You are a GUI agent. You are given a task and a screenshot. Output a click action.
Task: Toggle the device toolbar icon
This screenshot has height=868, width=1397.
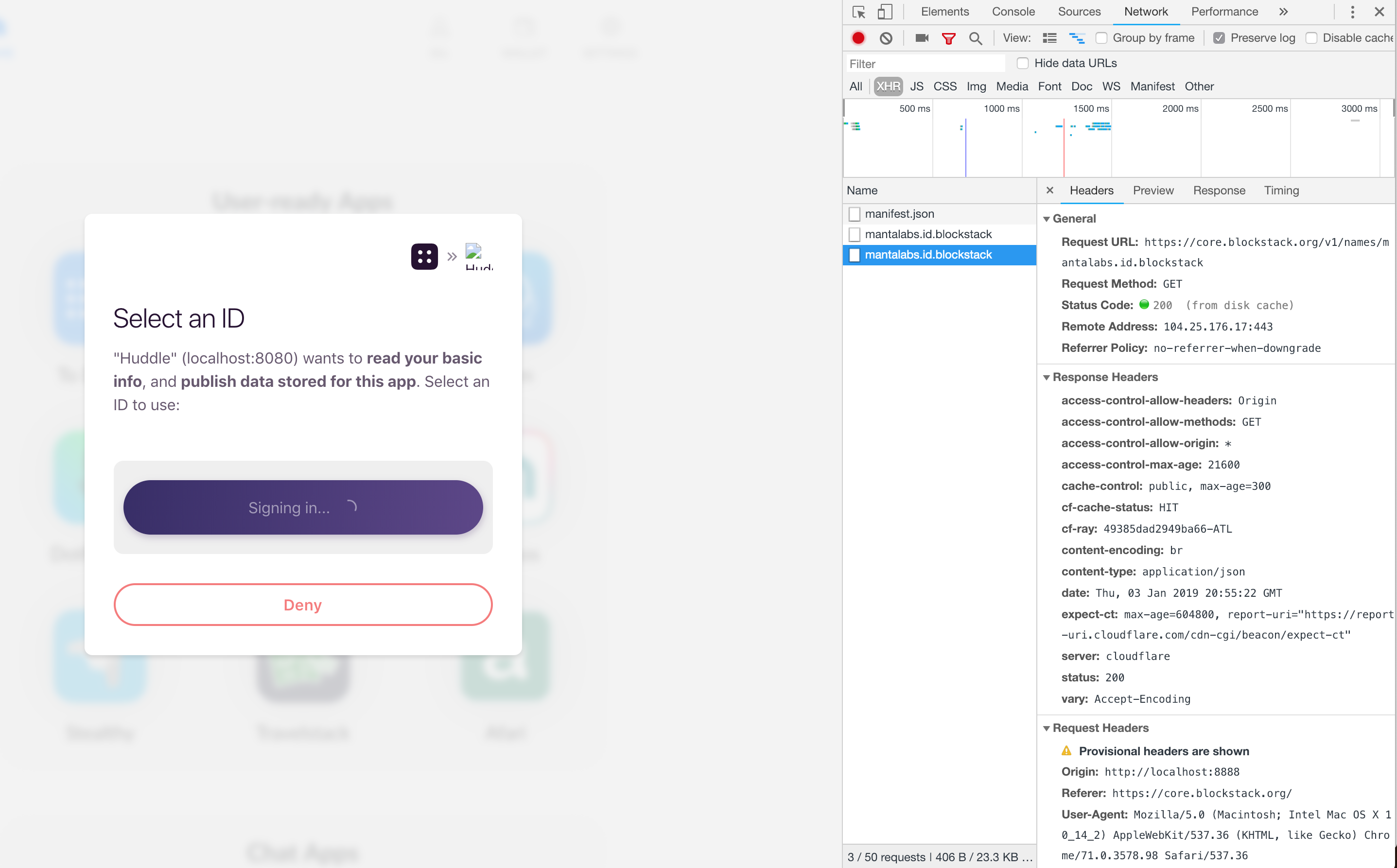(885, 12)
